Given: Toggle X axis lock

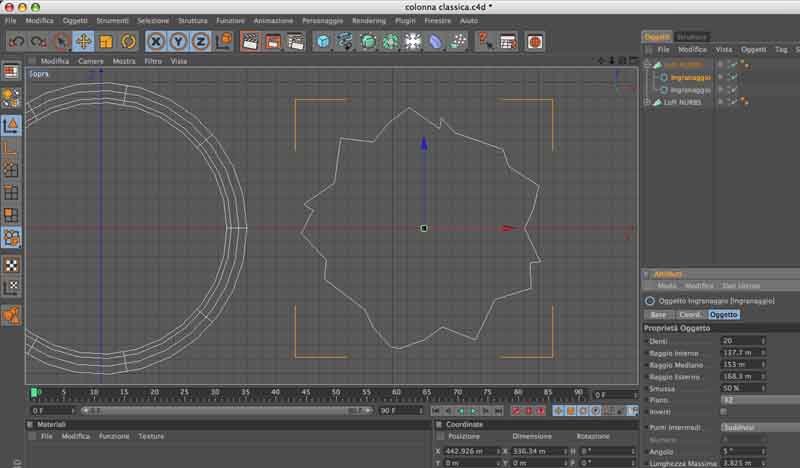Looking at the screenshot, I should click(x=156, y=42).
